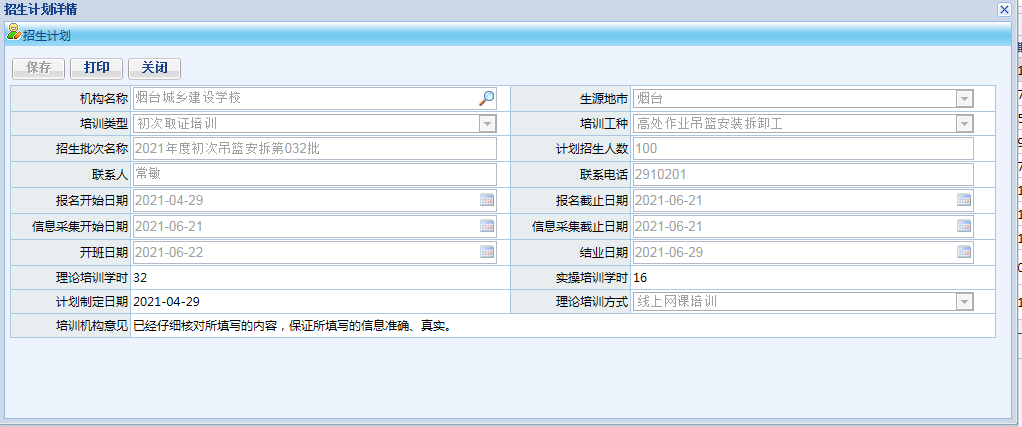This screenshot has width=1022, height=427.
Task: Close the 招生计划详情 dialog window
Action: 1004,9
